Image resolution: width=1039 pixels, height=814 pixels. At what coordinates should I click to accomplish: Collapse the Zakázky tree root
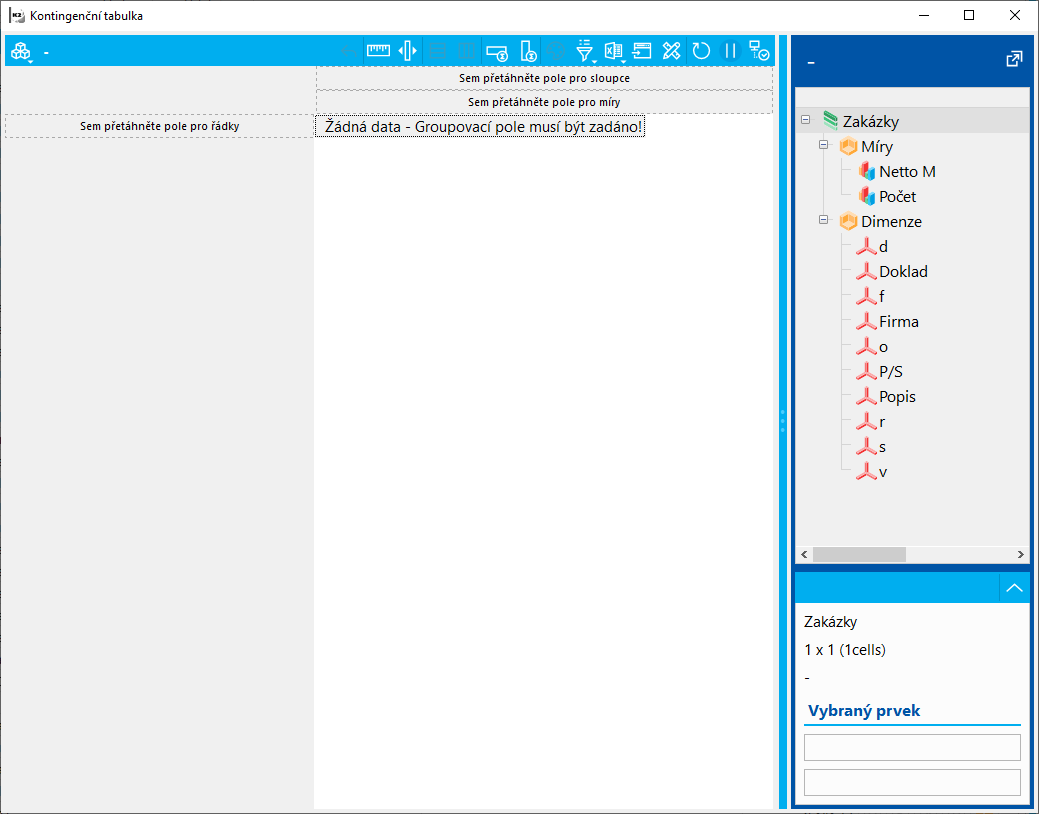click(805, 120)
